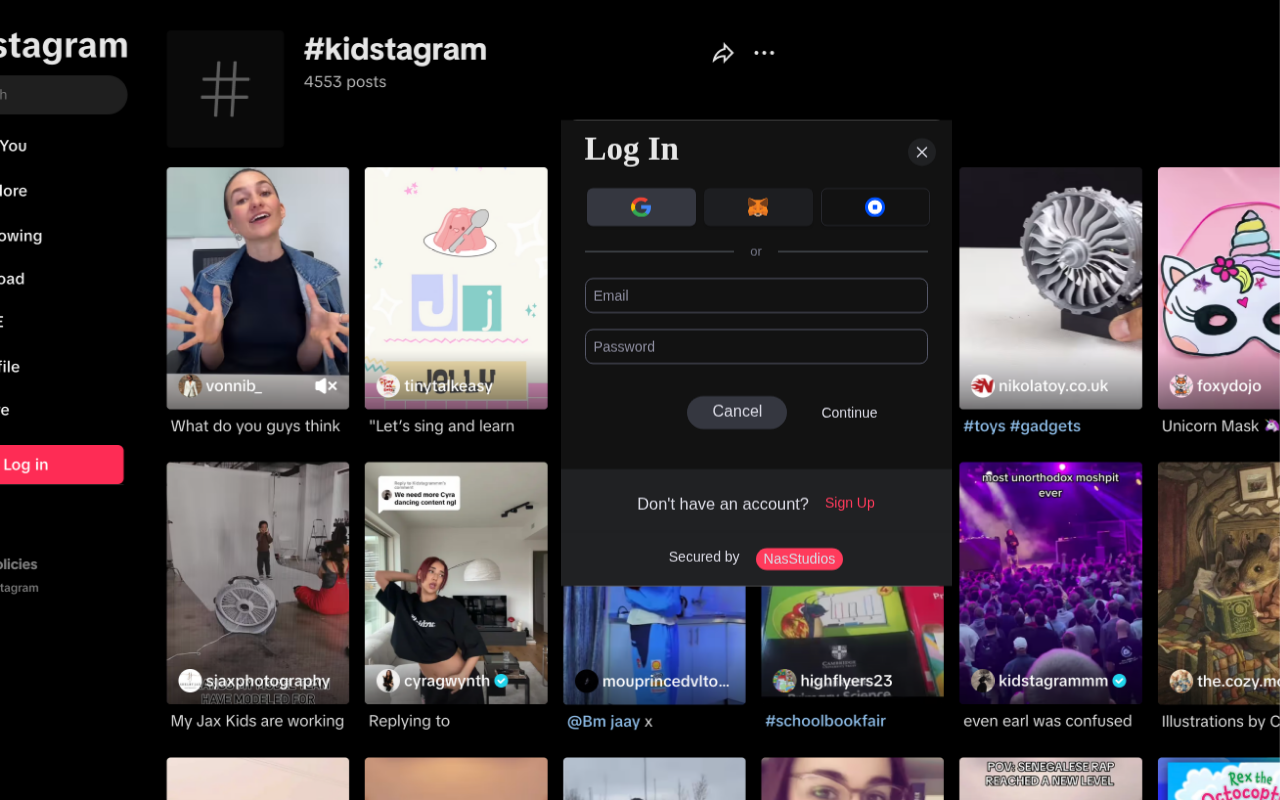Select the blue circle Coinbase wallet login
The image size is (1280, 800).
[x=875, y=207]
